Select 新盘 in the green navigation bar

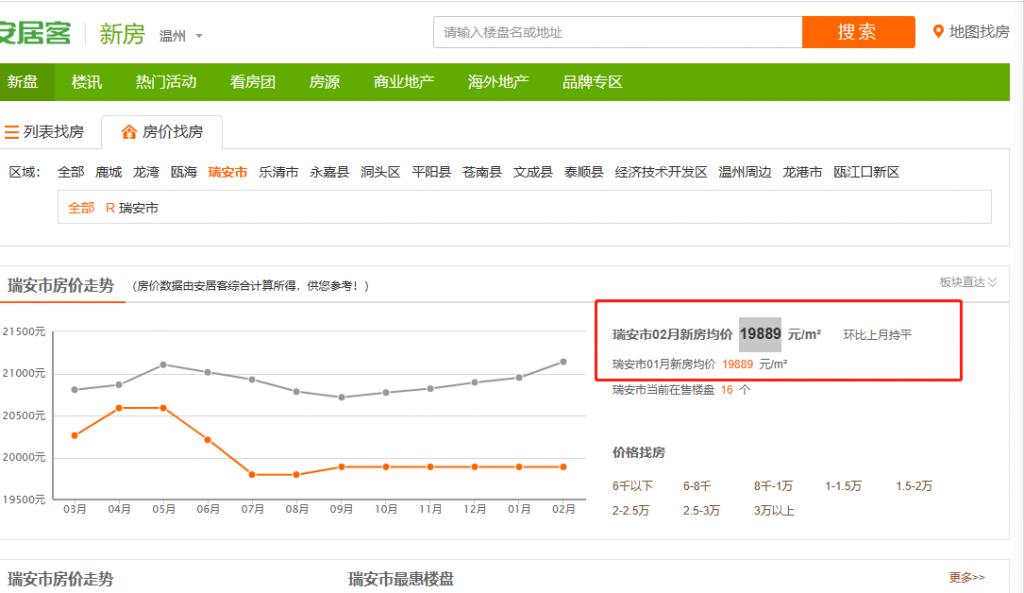(23, 82)
